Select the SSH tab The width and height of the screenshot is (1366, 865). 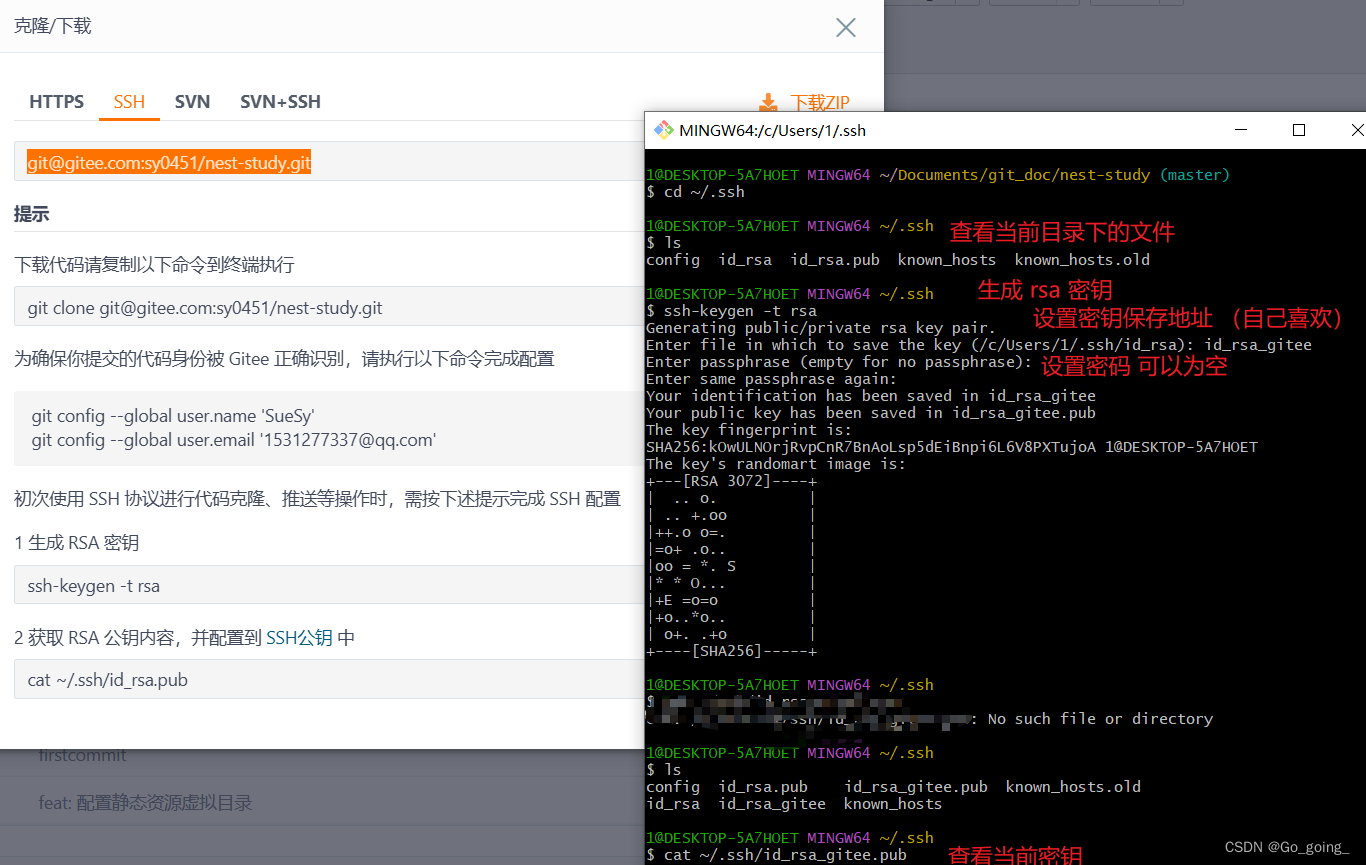[129, 102]
